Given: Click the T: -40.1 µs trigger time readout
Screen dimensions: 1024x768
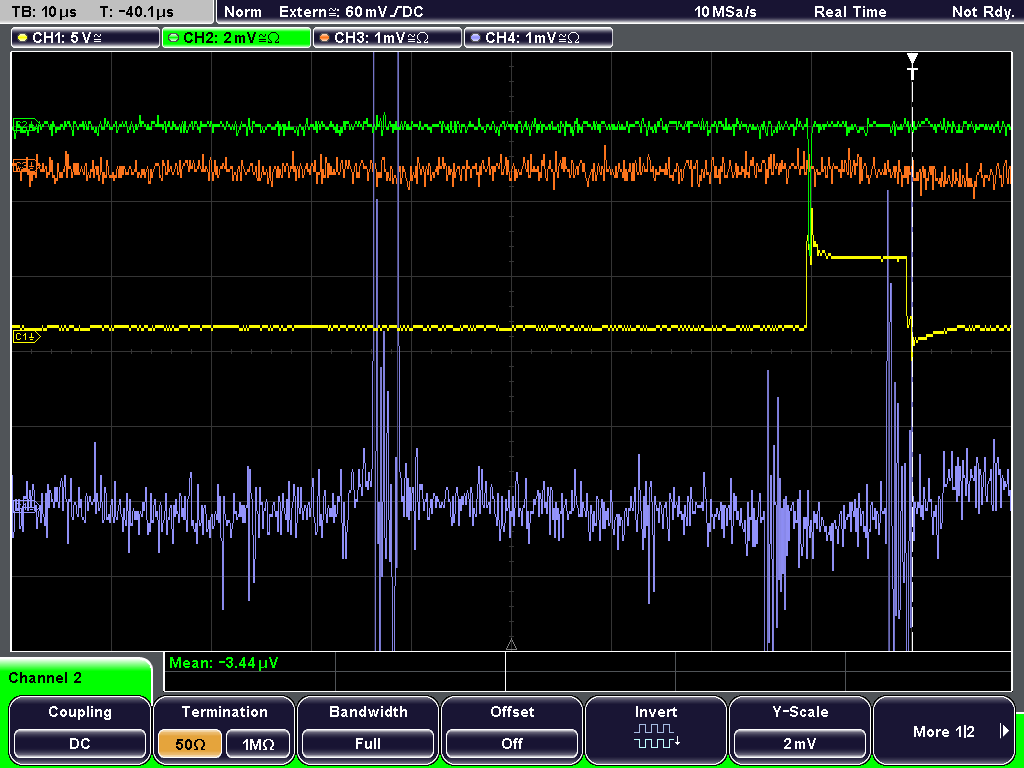Looking at the screenshot, I should pos(136,12).
